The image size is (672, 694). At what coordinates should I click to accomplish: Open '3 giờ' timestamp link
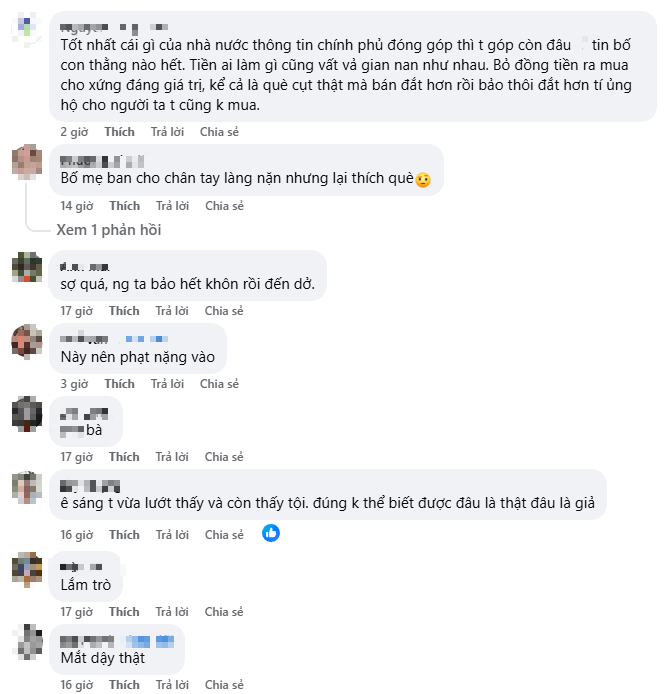tap(74, 384)
